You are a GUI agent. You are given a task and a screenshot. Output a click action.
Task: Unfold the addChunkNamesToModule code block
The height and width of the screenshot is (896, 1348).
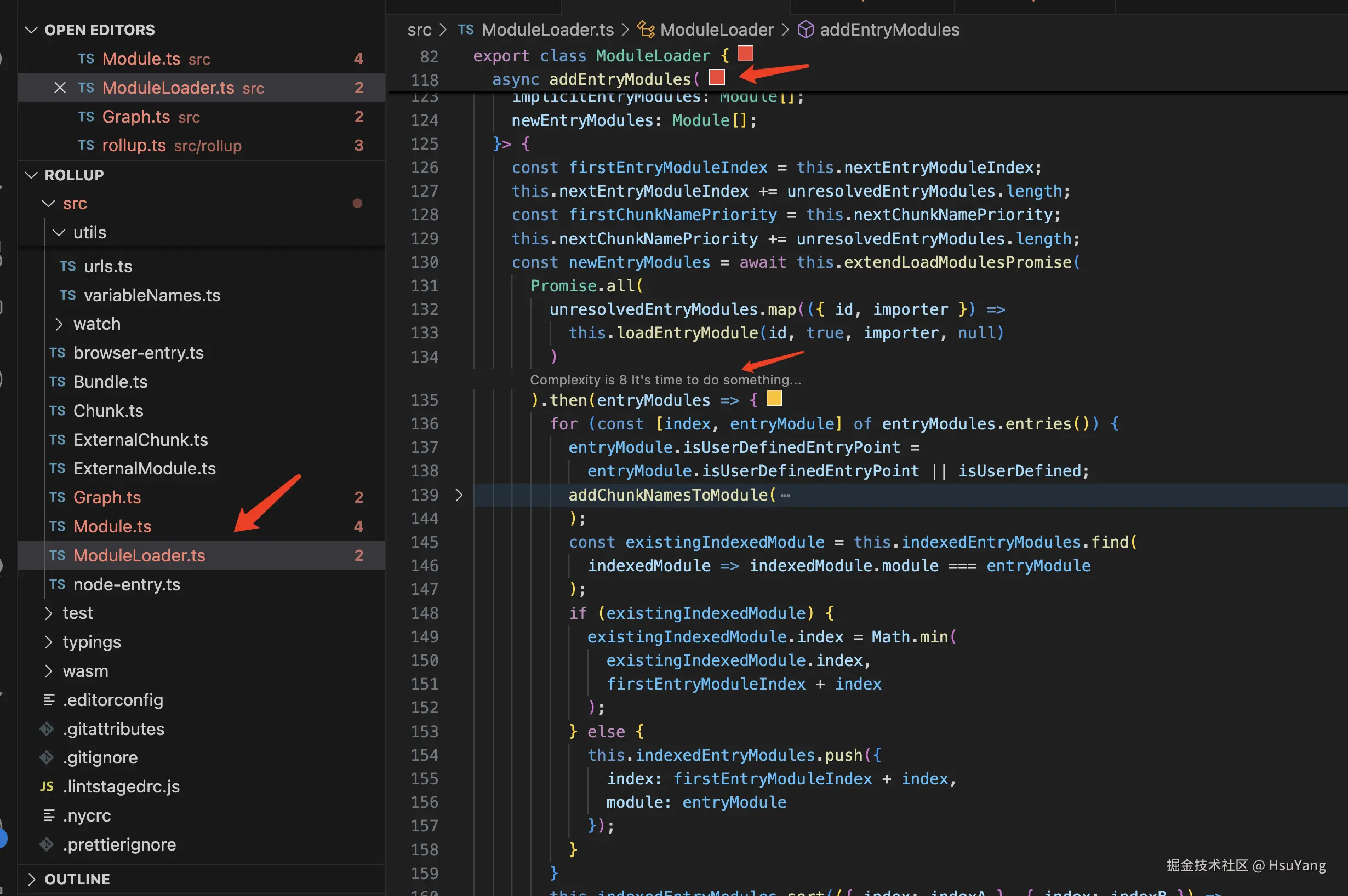459,495
